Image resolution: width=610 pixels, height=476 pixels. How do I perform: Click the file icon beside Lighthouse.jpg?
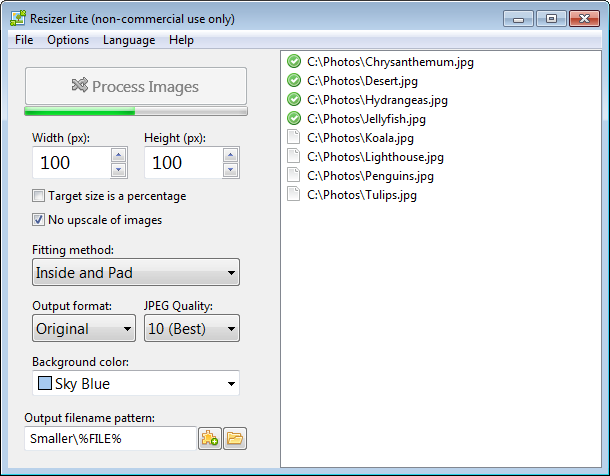tap(294, 157)
